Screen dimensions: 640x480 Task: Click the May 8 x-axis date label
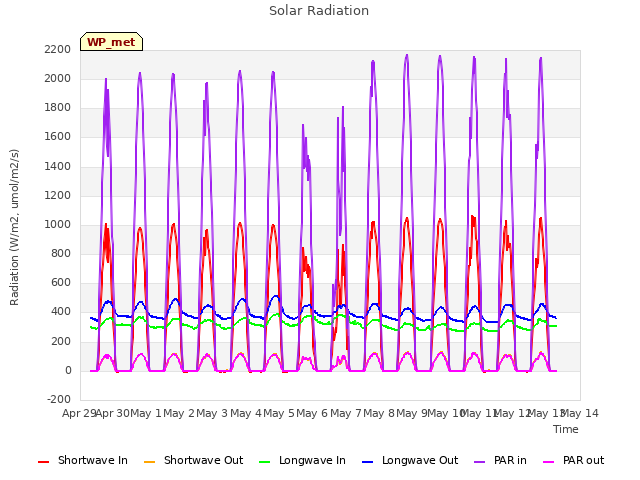pyautogui.click(x=379, y=413)
